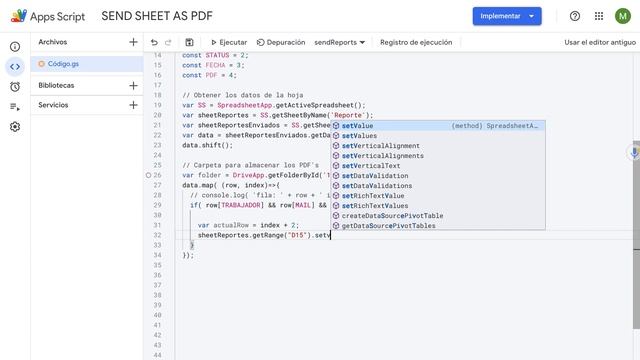This screenshot has height=360, width=640.
Task: Open Registro de ejecución log
Action: 416,42
